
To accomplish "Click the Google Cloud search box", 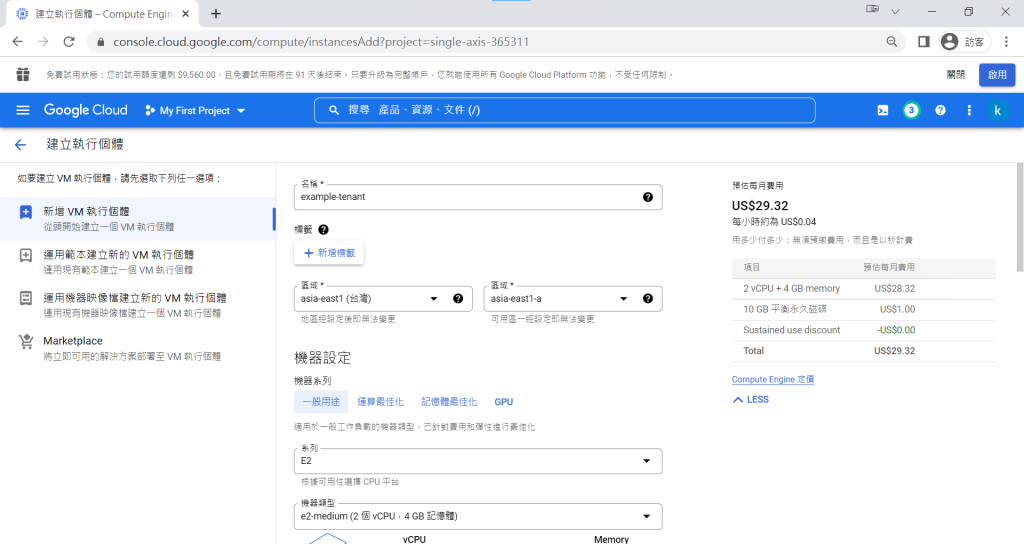I will coord(564,110).
